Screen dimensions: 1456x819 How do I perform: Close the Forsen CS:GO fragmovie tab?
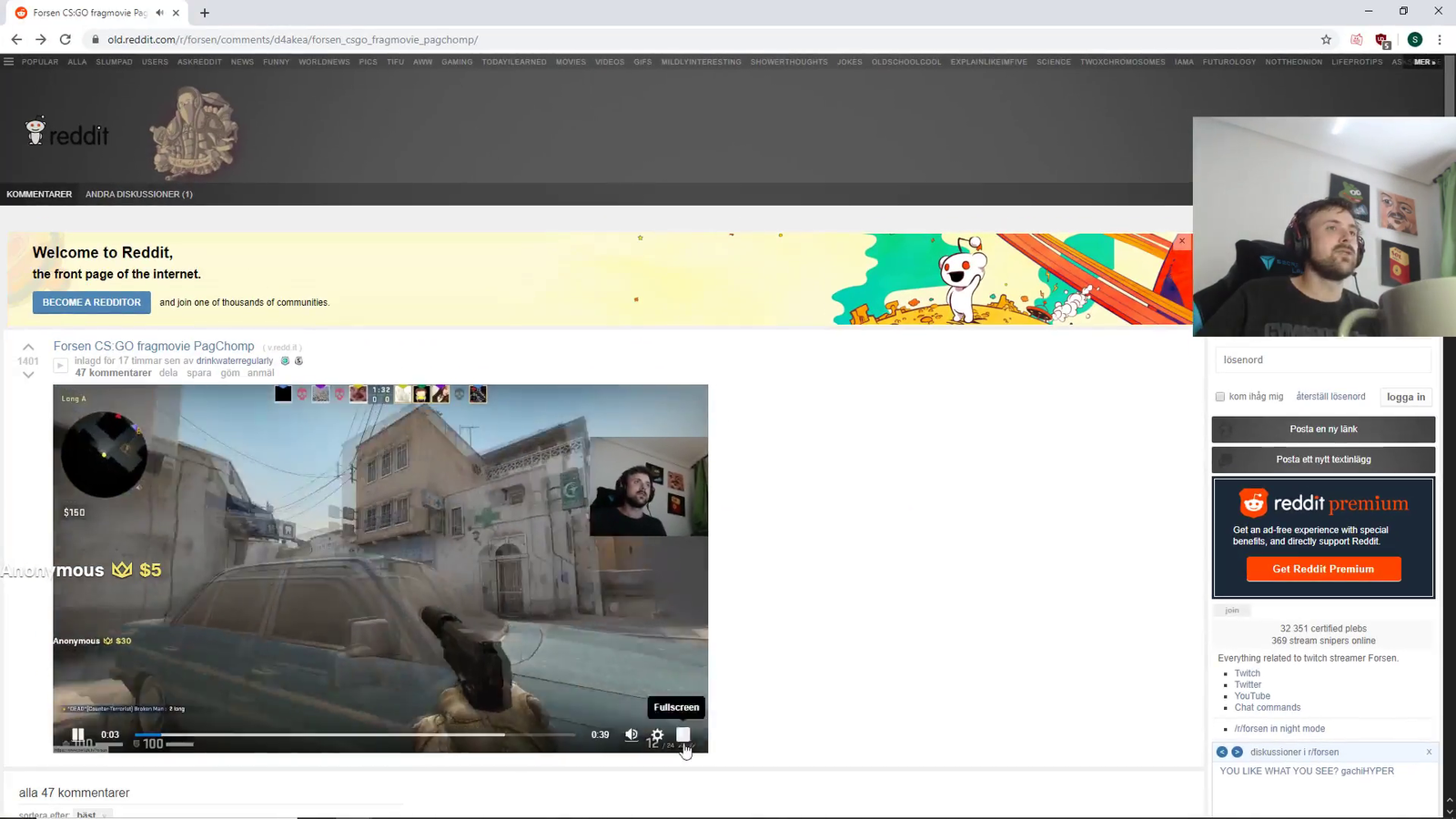coord(177,13)
